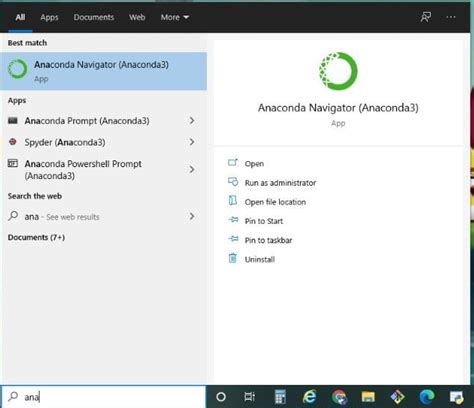Click the rightmost taskbar app icon
The width and height of the screenshot is (474, 408).
[456, 397]
